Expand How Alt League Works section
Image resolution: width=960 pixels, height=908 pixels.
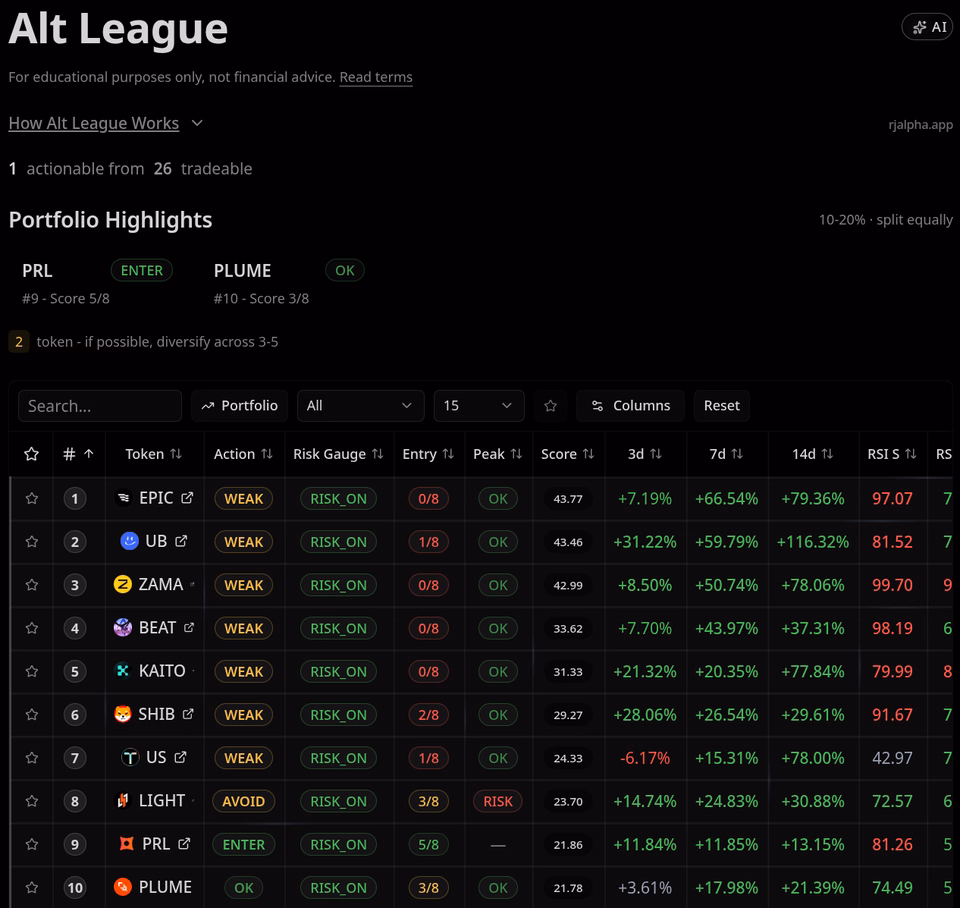point(105,123)
